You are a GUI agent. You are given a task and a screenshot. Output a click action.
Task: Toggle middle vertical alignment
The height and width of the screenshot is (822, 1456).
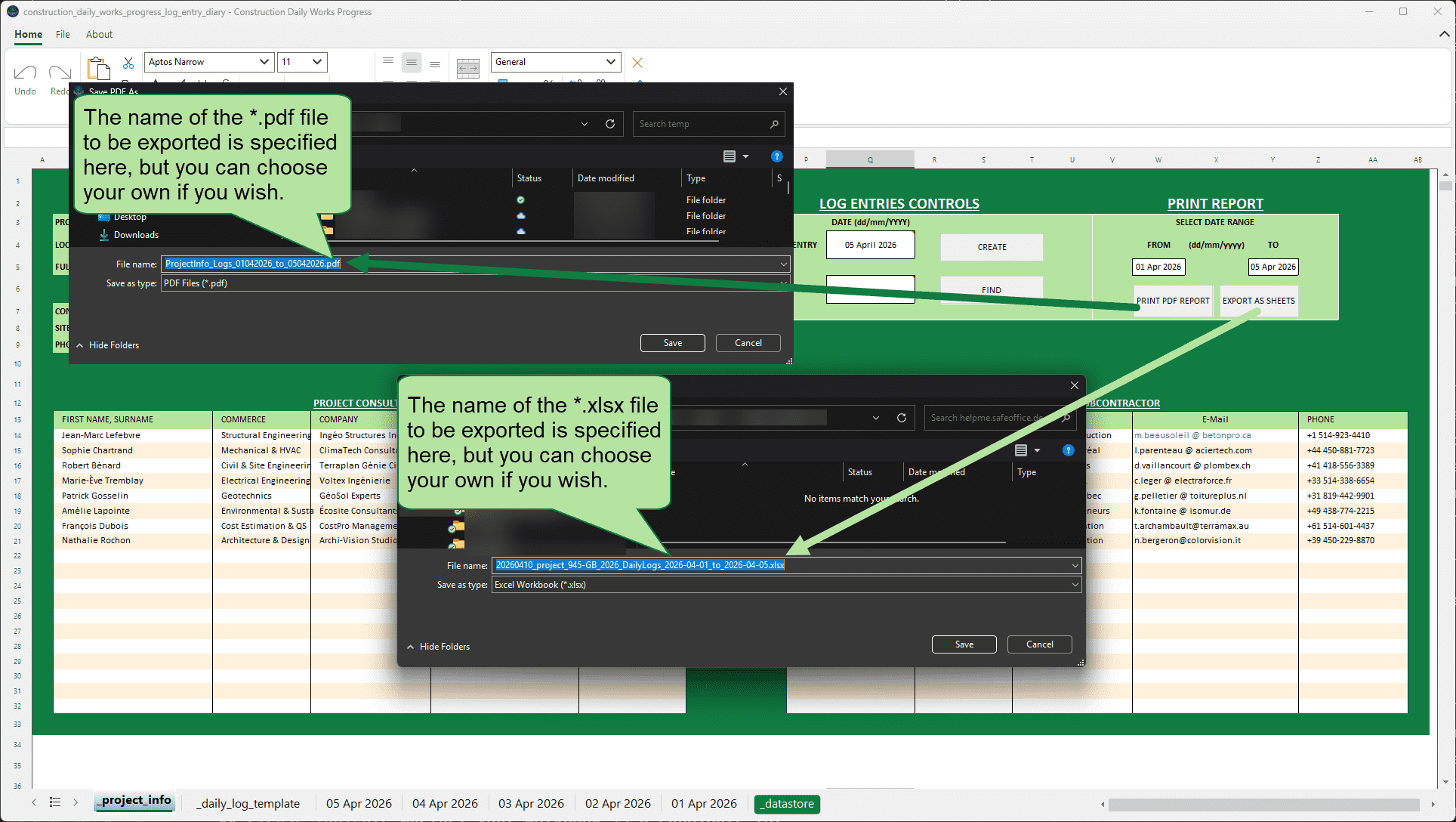click(412, 63)
